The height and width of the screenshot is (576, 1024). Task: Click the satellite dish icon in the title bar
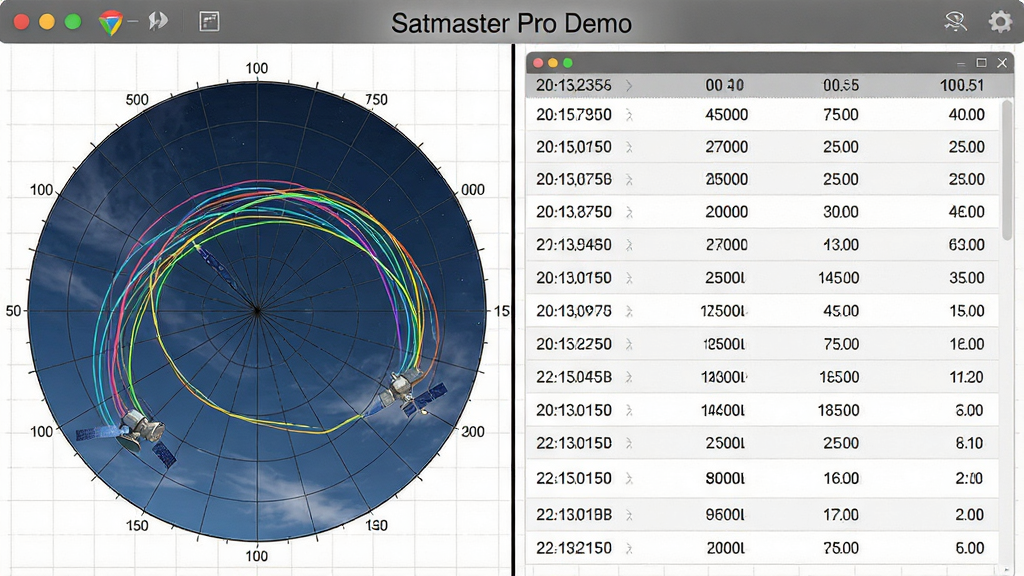click(x=955, y=22)
